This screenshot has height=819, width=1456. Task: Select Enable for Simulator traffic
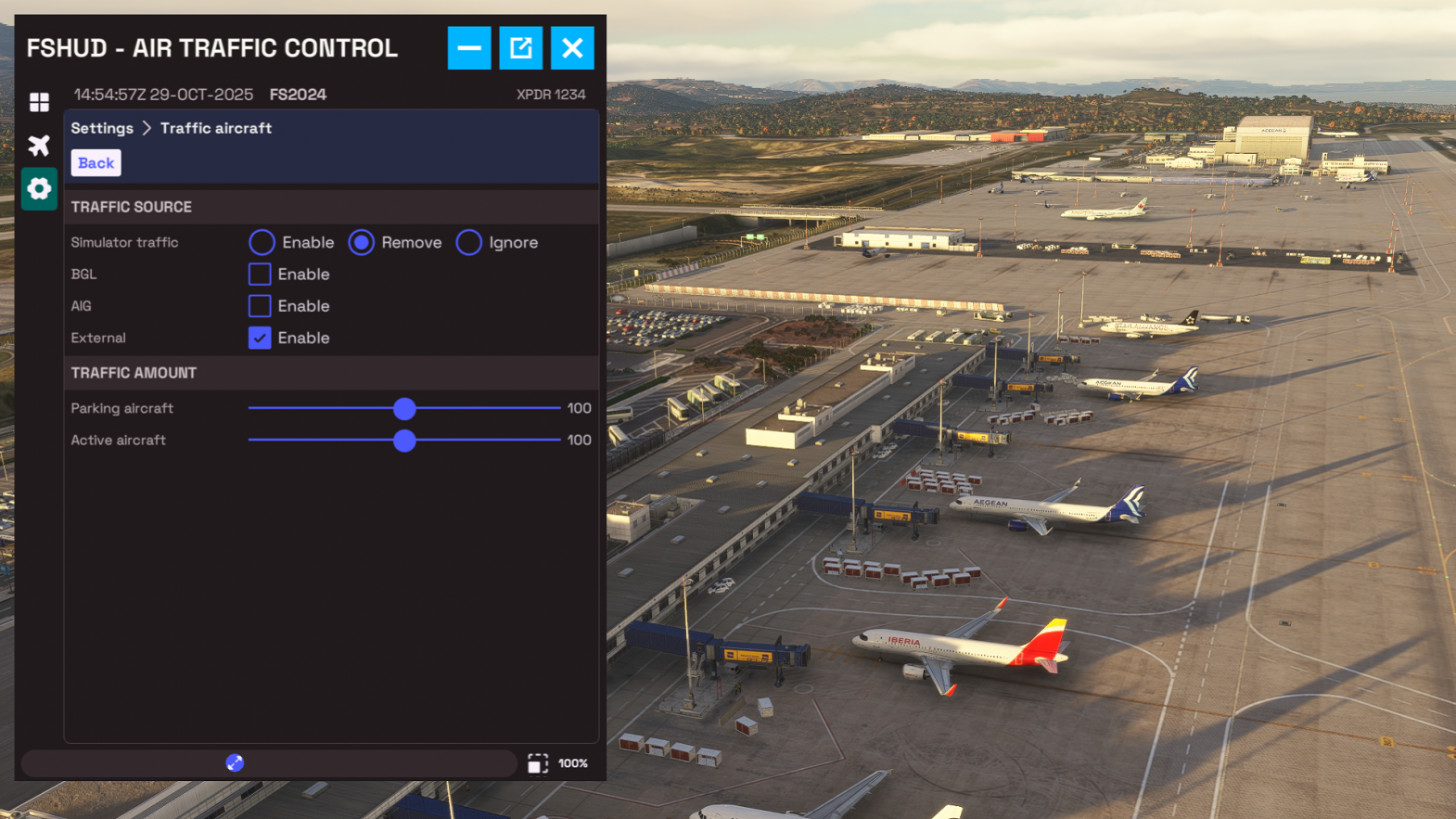click(x=262, y=243)
